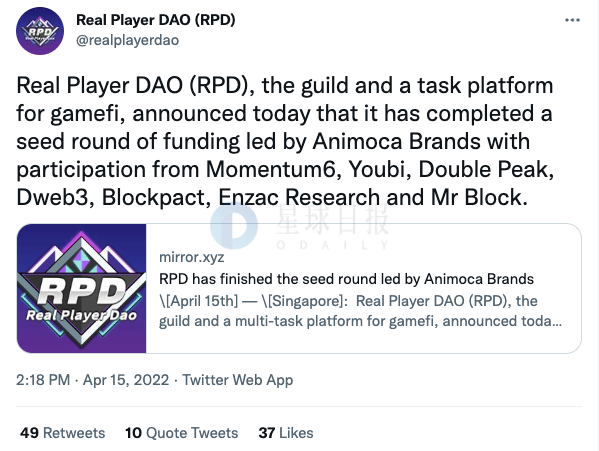
Task: Click the tweet text mentioning Animoca Brands
Action: tap(273, 141)
